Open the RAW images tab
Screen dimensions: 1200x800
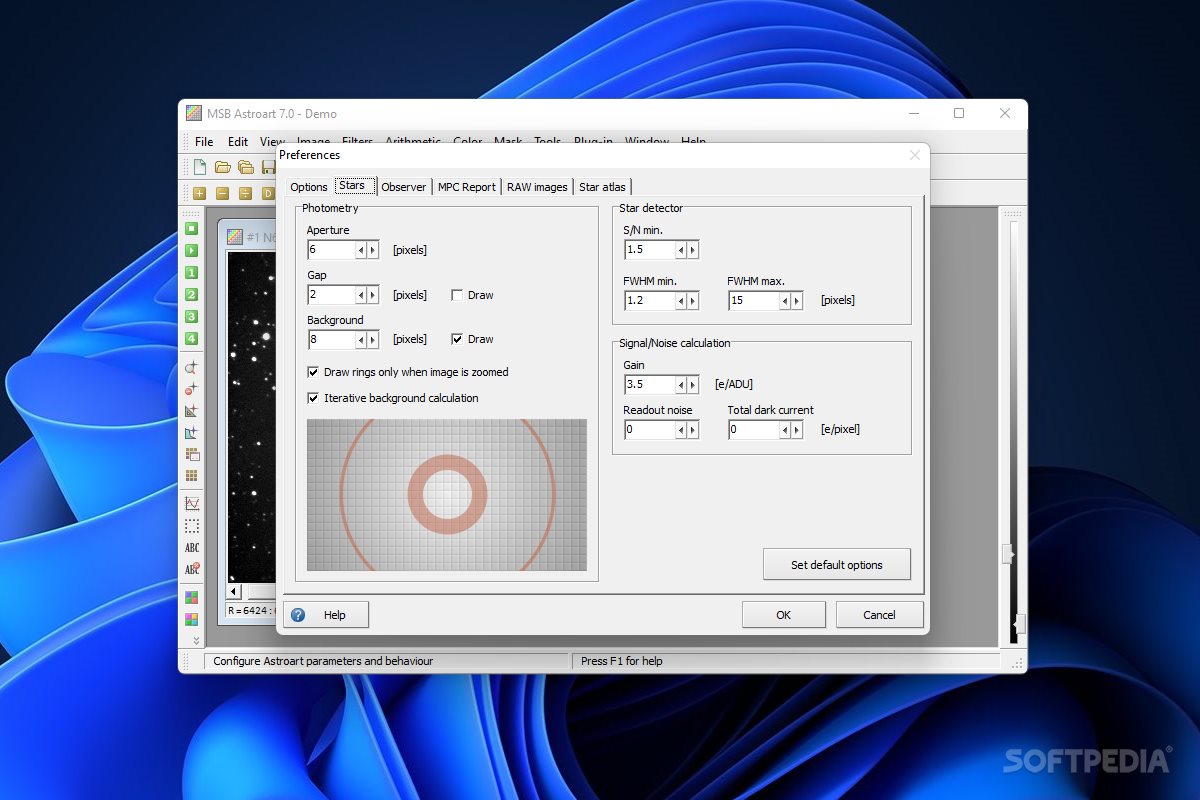click(537, 187)
